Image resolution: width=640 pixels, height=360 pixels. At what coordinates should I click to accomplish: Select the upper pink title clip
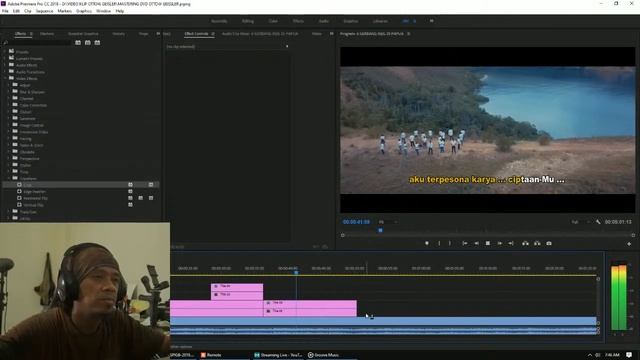click(x=237, y=287)
